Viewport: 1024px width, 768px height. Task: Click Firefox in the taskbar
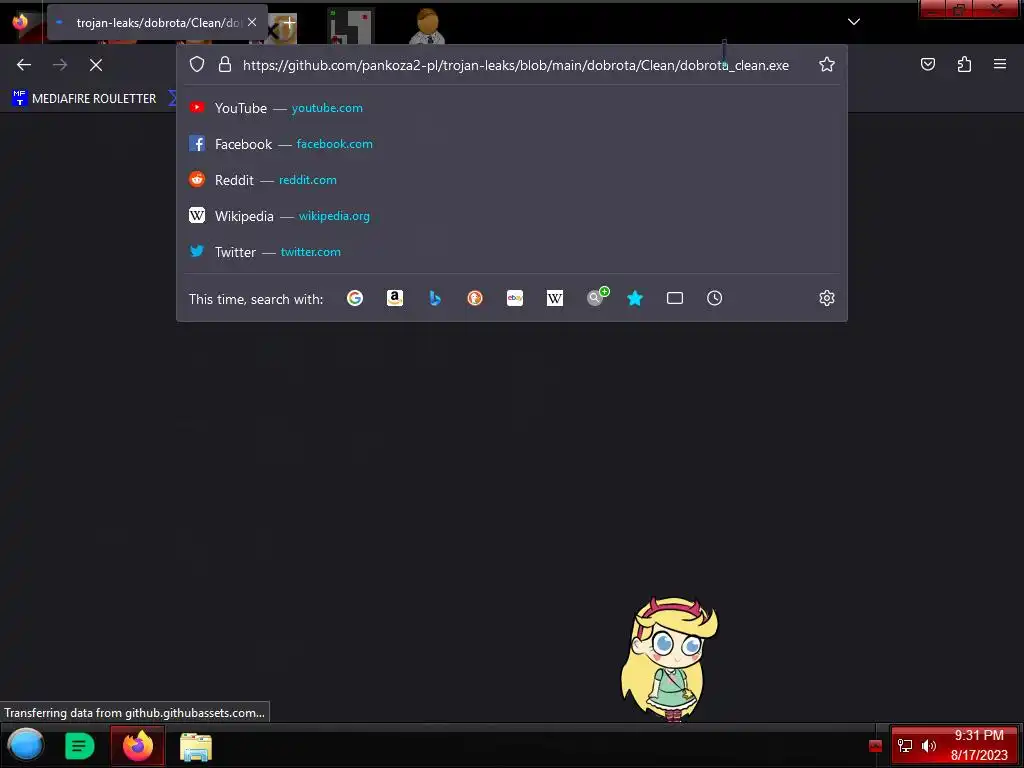click(138, 746)
